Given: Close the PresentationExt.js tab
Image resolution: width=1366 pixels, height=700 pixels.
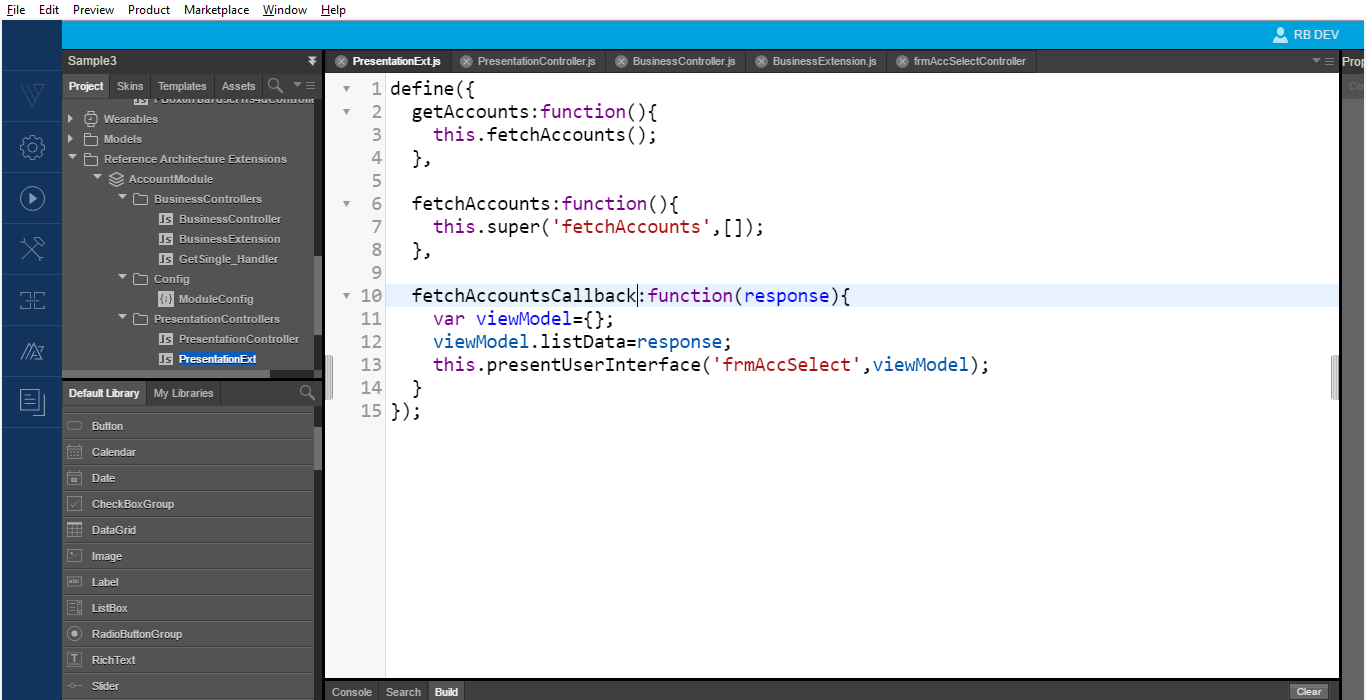Looking at the screenshot, I should coord(341,61).
